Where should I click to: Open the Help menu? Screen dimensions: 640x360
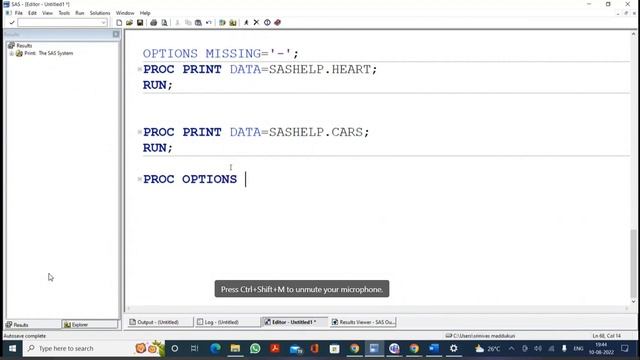click(145, 13)
